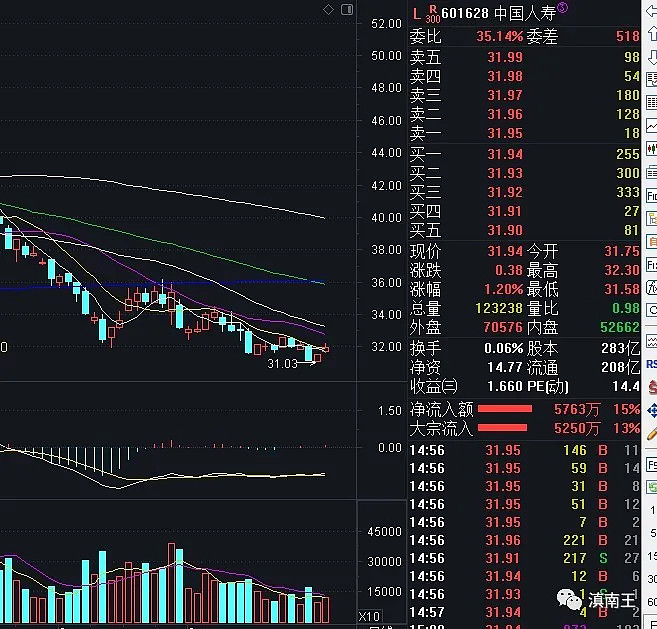Click the red S icon in sidebar
The image size is (657, 629).
(652, 387)
